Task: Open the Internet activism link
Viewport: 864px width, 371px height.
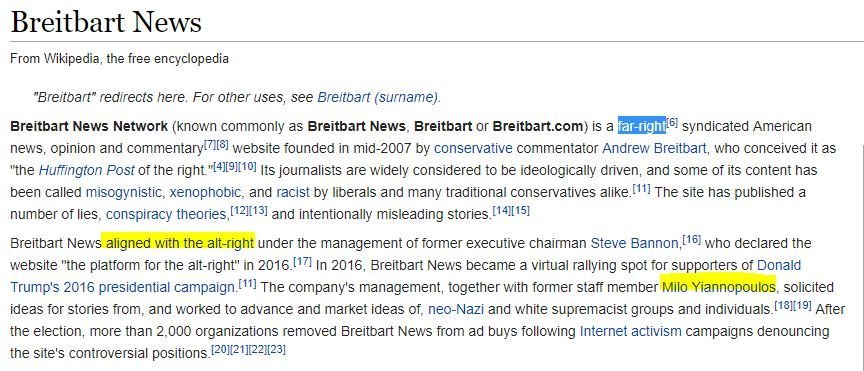Action: coord(630,331)
